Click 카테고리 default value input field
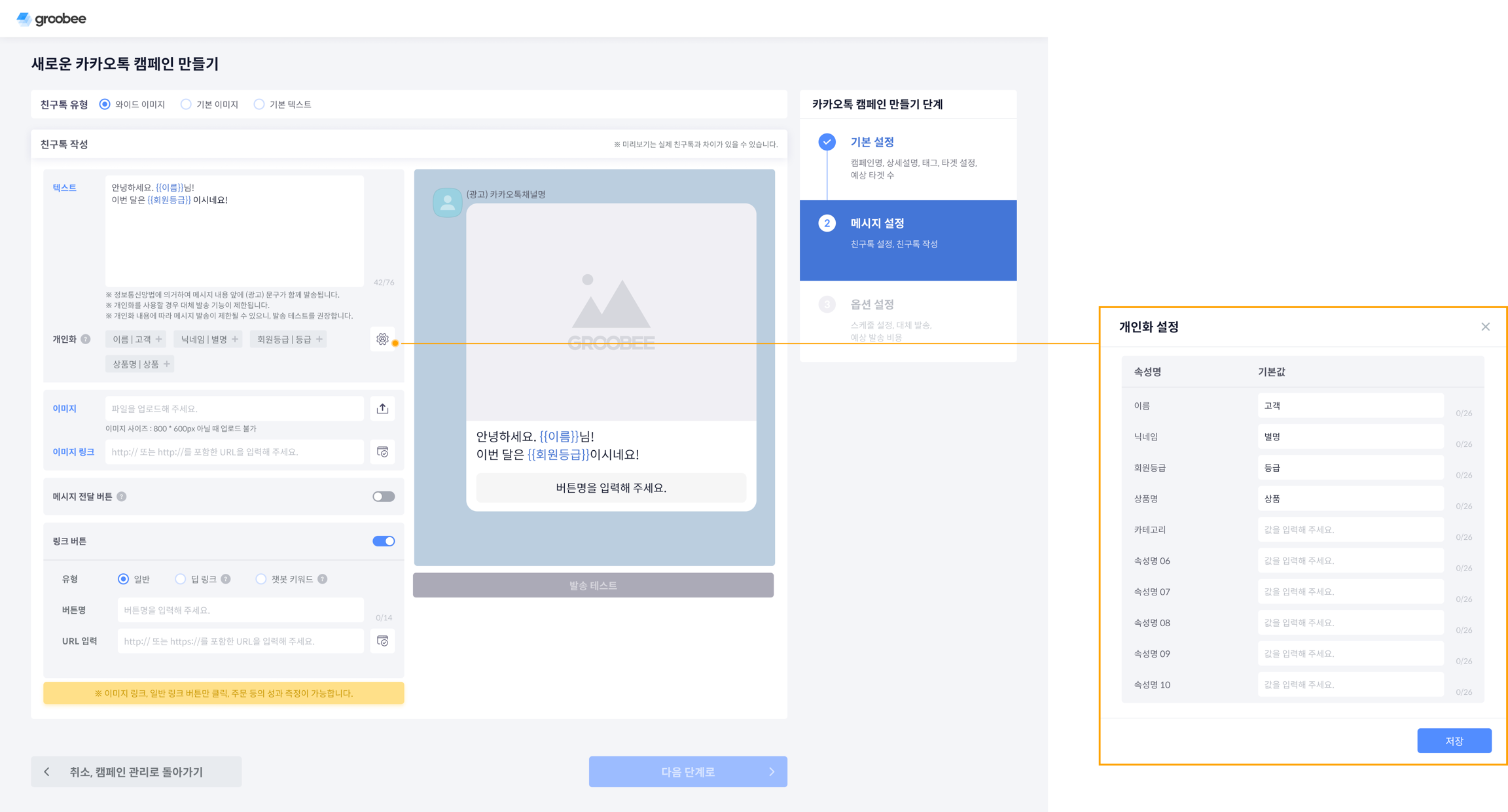The height and width of the screenshot is (812, 1508). click(1350, 529)
